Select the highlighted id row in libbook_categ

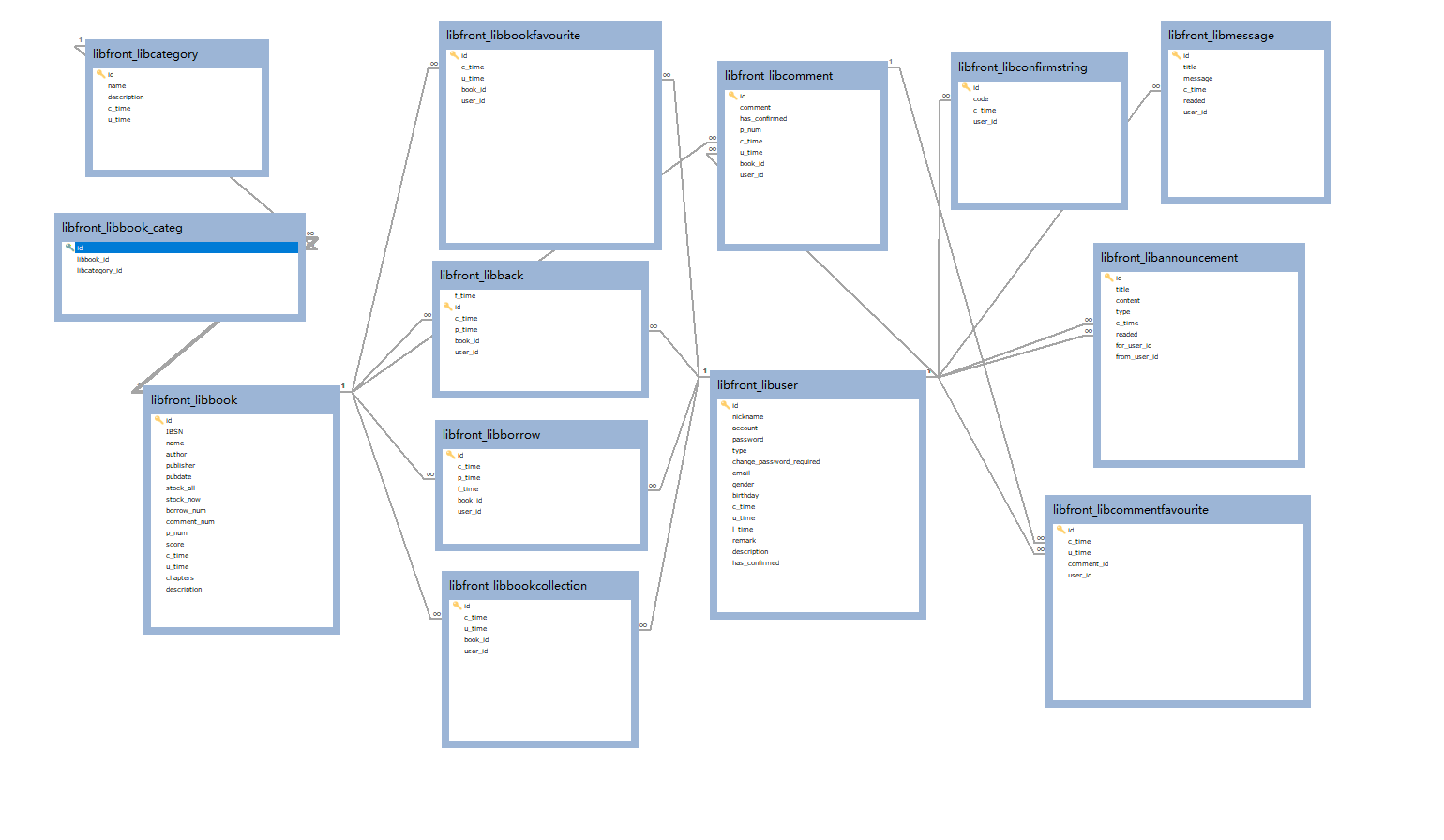point(180,247)
